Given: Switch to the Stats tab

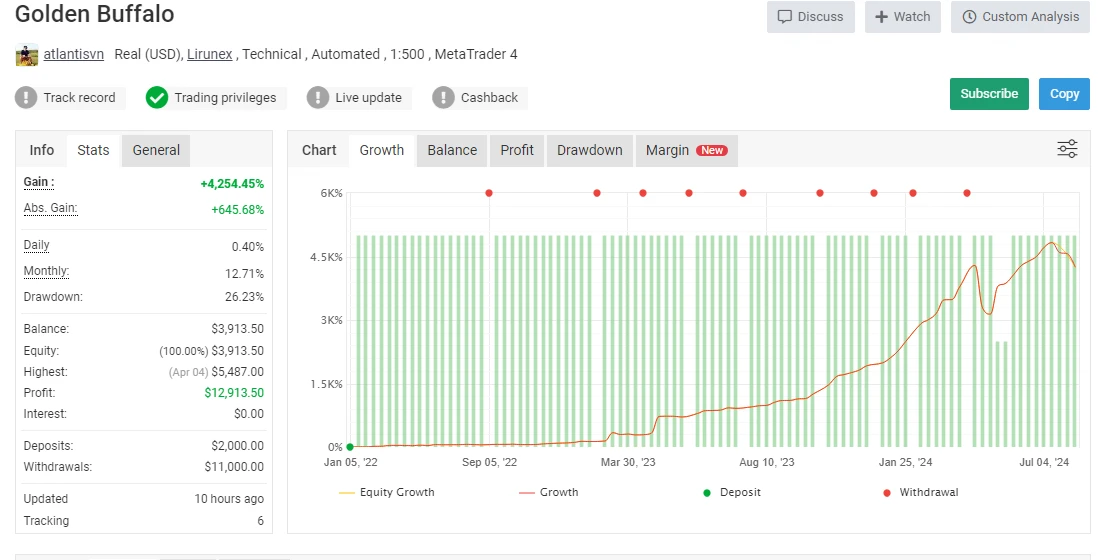Looking at the screenshot, I should (x=93, y=150).
